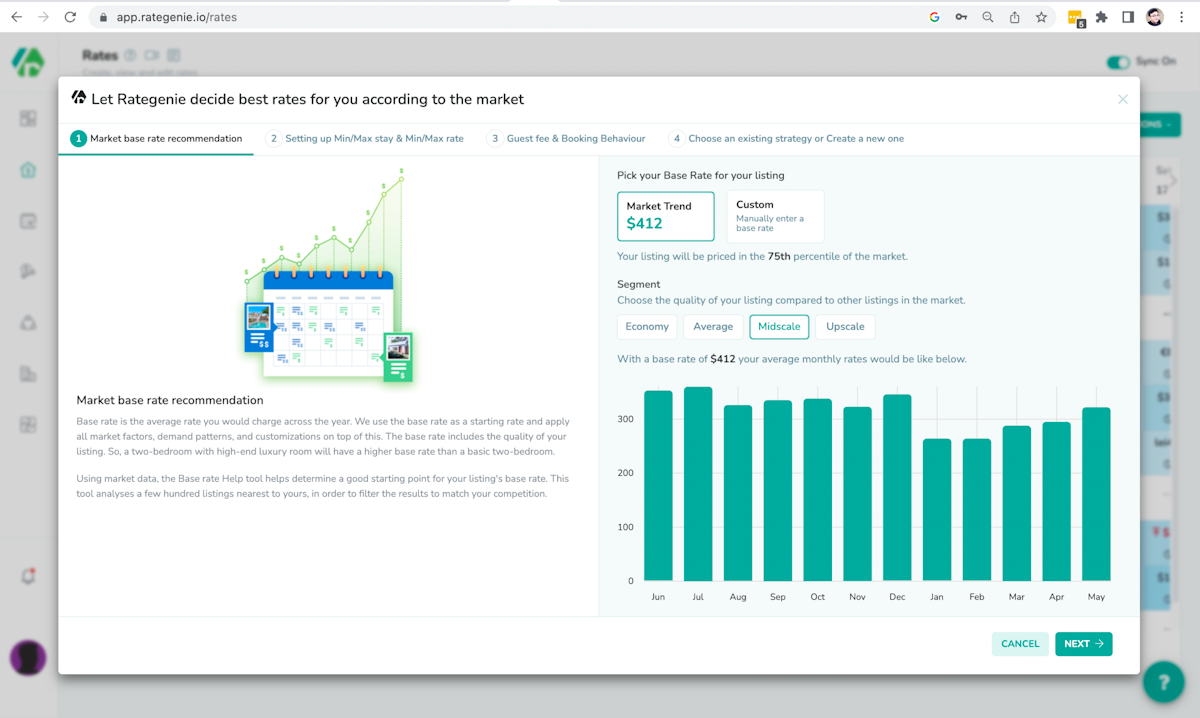
Task: Open the Chrome profile avatar
Action: (1154, 17)
